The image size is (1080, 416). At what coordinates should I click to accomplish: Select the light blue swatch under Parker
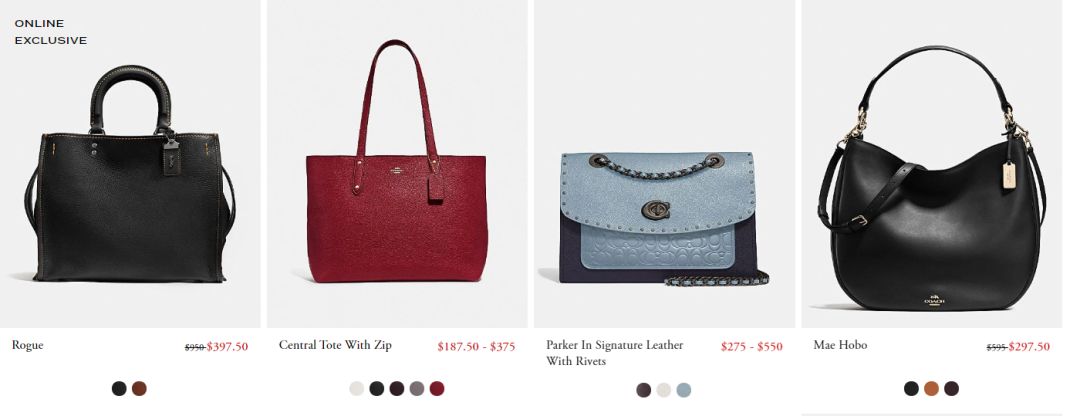[683, 391]
